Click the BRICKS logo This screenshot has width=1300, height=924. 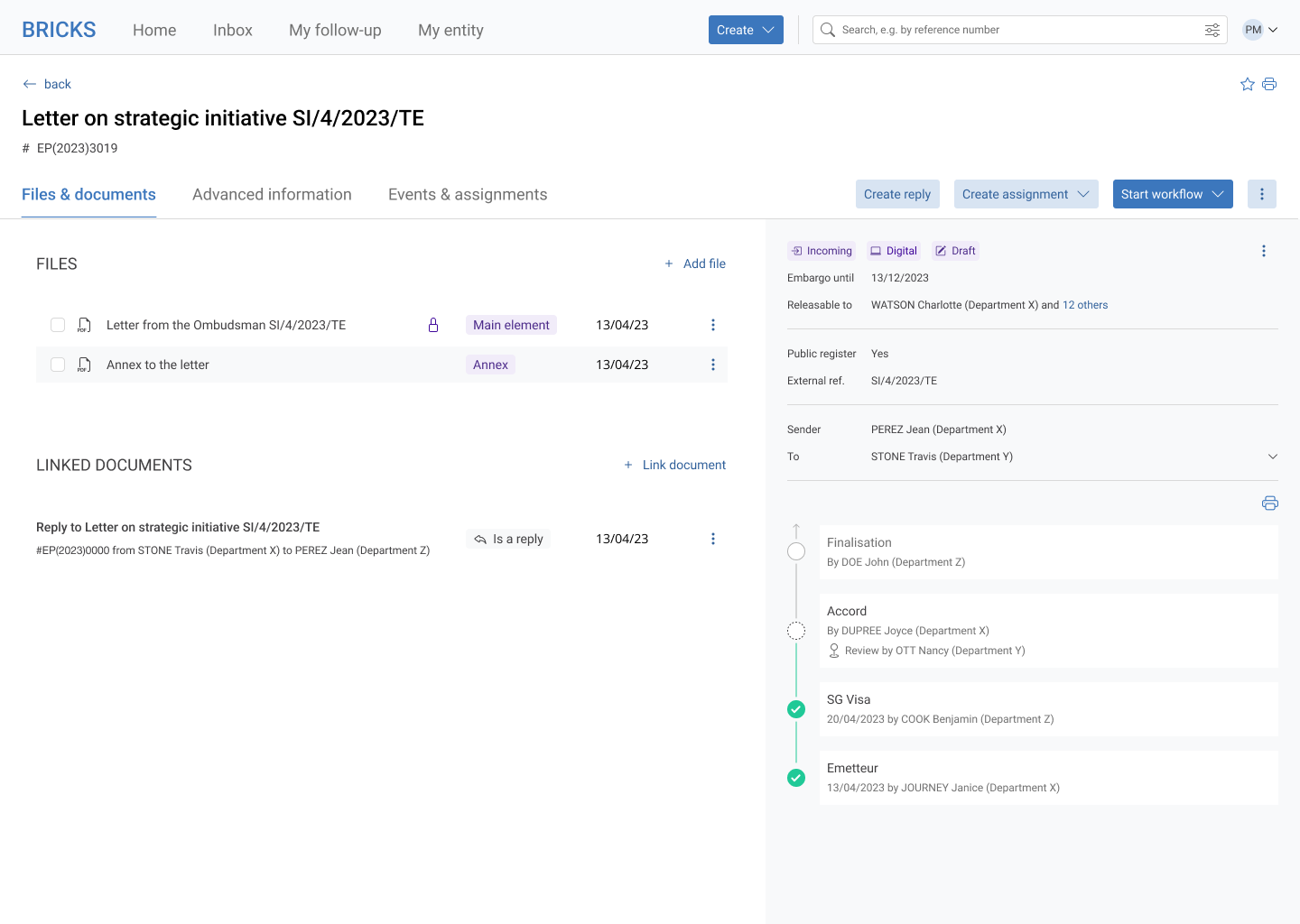coord(59,30)
